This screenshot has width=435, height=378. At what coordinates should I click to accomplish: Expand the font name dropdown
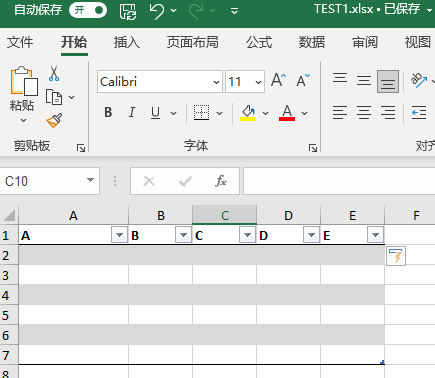216,82
